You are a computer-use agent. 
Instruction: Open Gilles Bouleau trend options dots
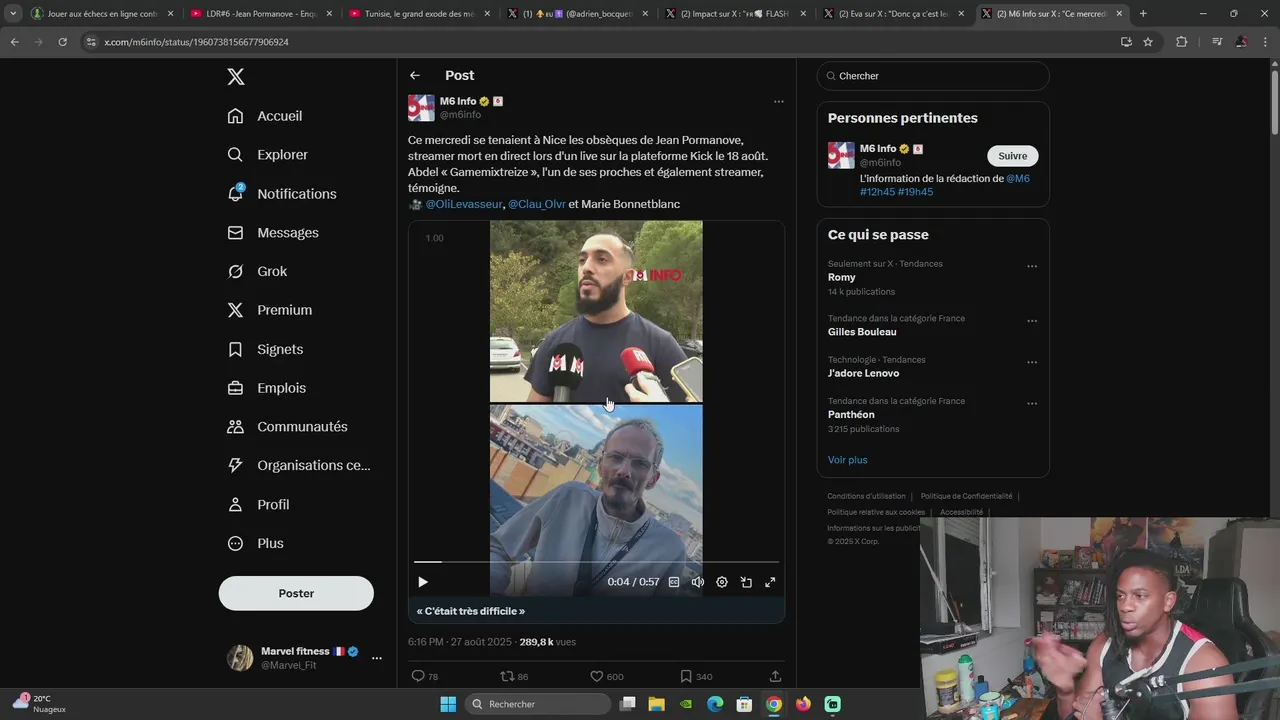1032,322
